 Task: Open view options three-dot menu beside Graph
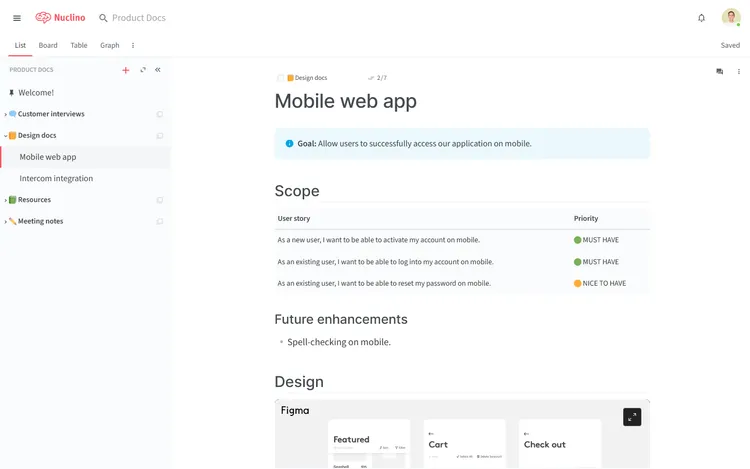point(133,45)
